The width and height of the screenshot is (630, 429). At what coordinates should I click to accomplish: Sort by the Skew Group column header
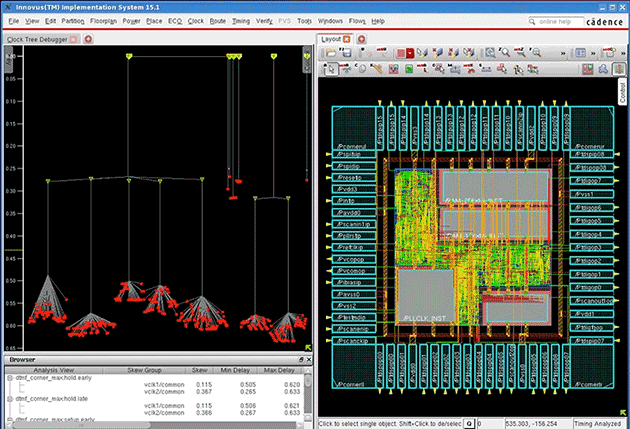(x=144, y=370)
